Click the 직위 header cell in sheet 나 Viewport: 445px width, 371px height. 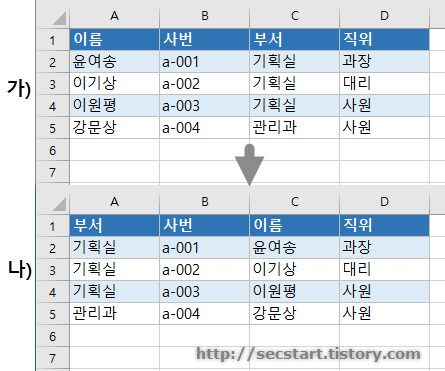tap(384, 225)
